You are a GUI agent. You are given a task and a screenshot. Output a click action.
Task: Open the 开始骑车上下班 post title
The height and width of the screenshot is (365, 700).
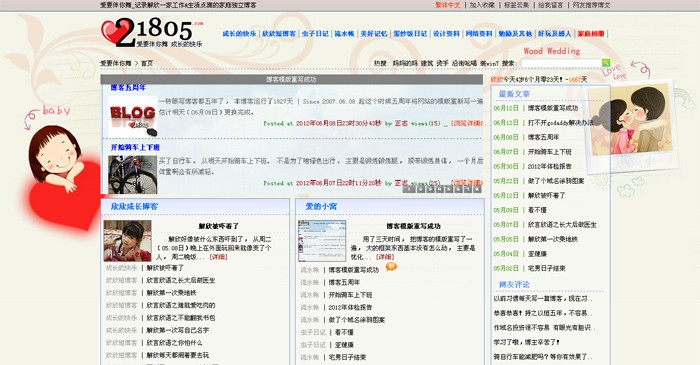tap(135, 147)
